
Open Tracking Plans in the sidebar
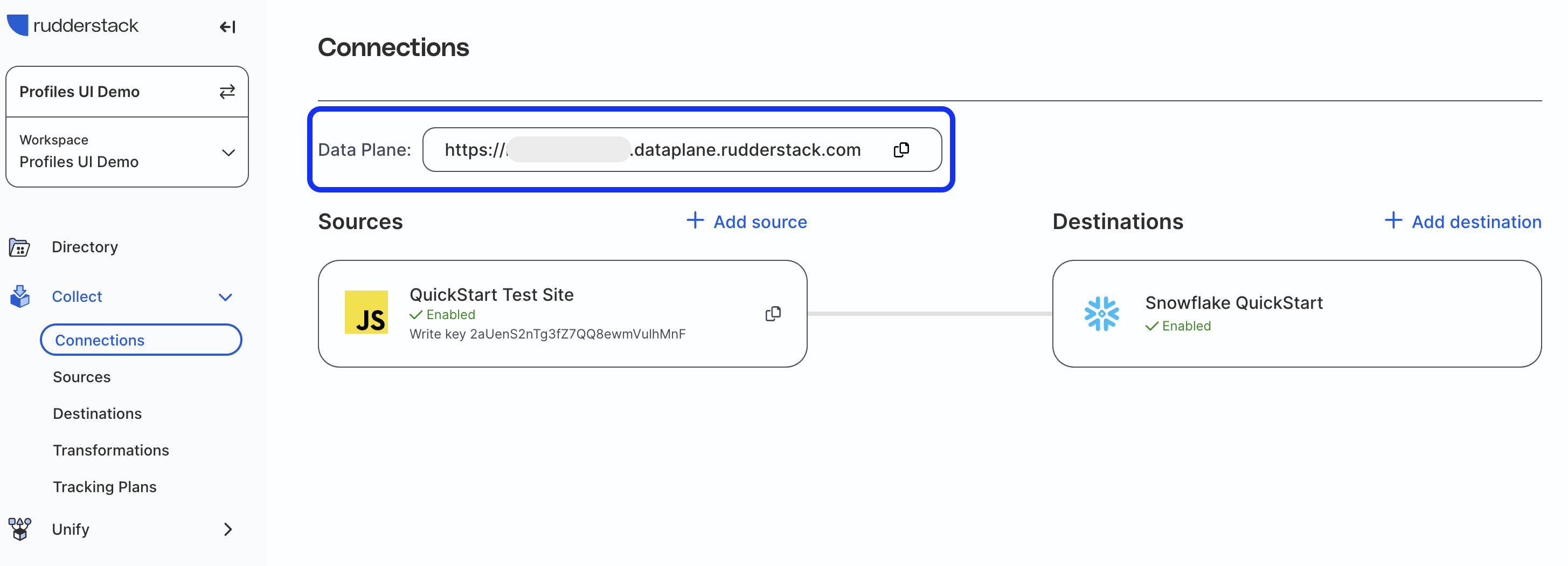point(105,487)
